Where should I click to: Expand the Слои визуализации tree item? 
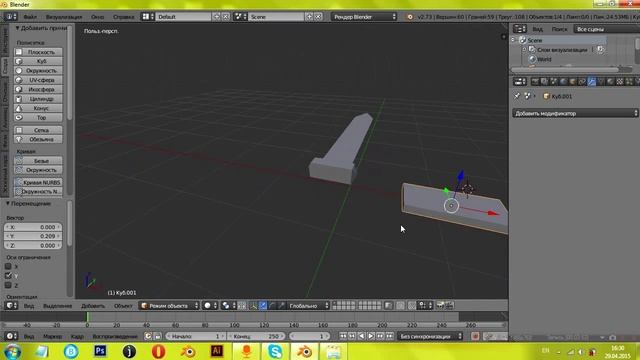pos(524,49)
